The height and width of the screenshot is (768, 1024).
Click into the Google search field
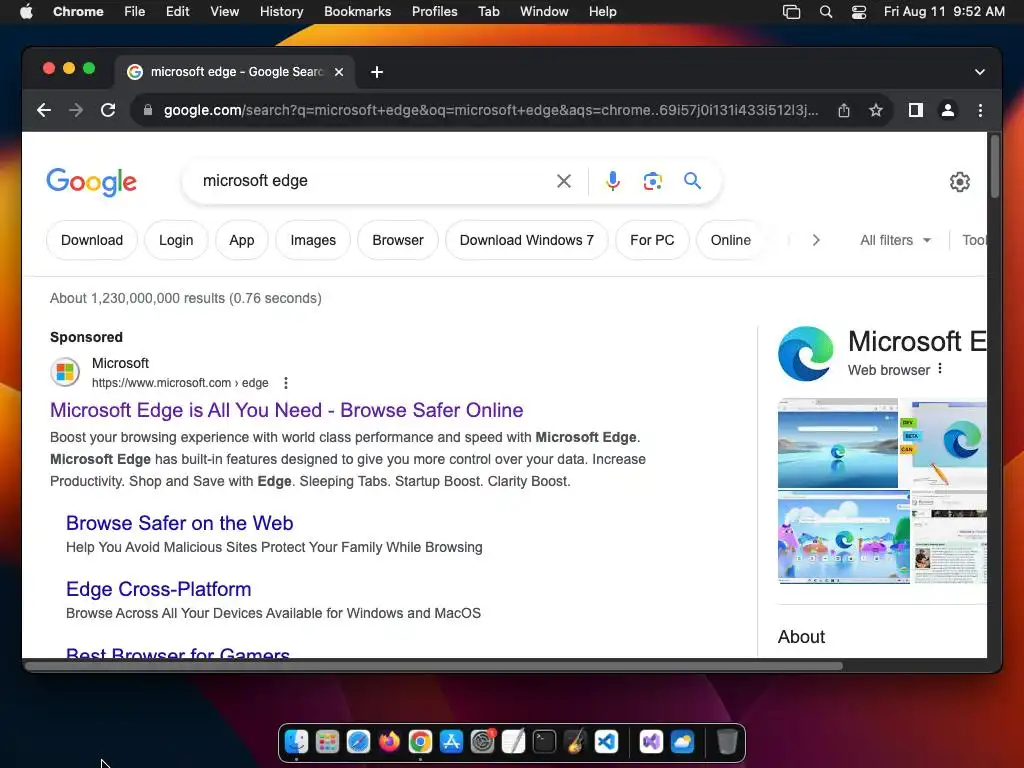pyautogui.click(x=372, y=181)
